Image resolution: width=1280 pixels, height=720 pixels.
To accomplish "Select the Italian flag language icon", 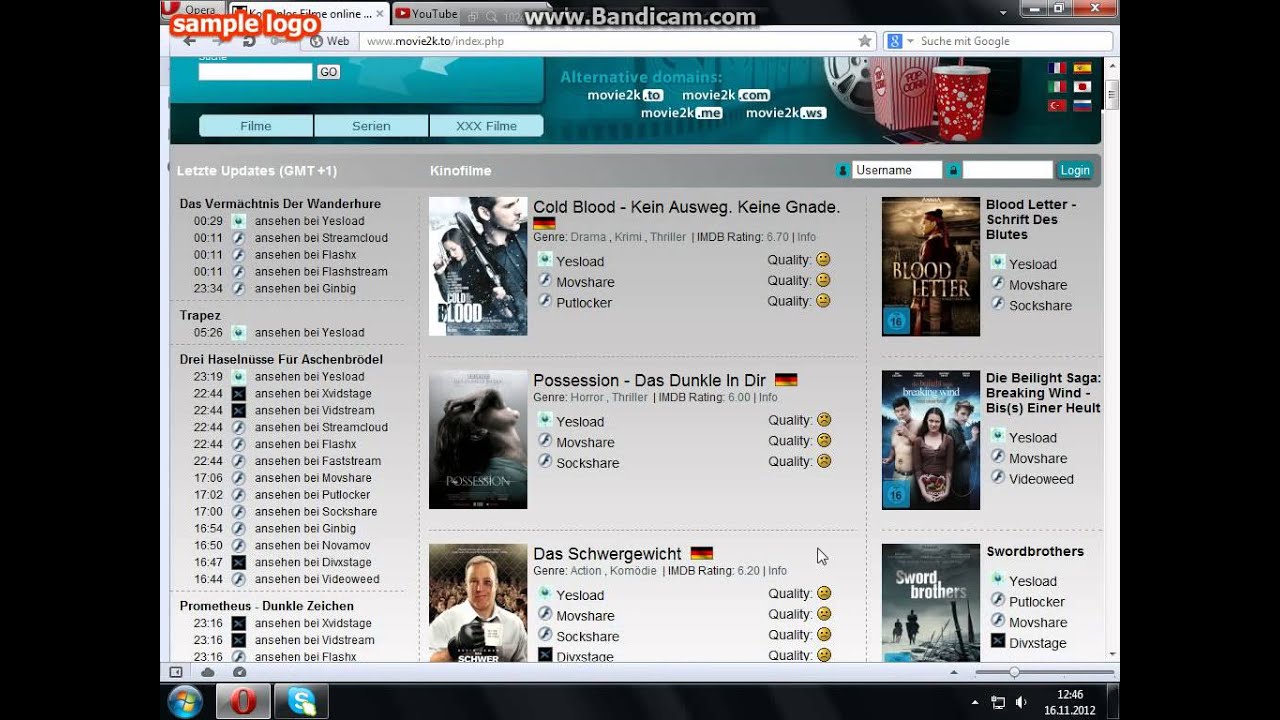I will tap(1057, 87).
